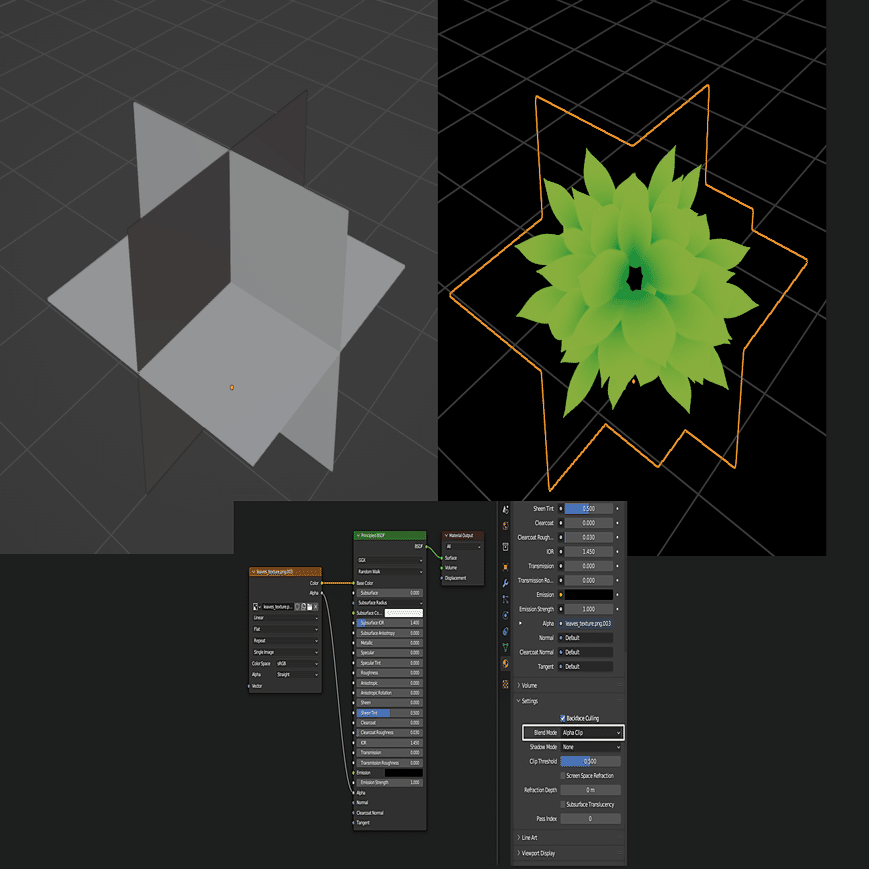The width and height of the screenshot is (869, 869).
Task: Click the open image folder icon in texture node
Action: point(309,607)
